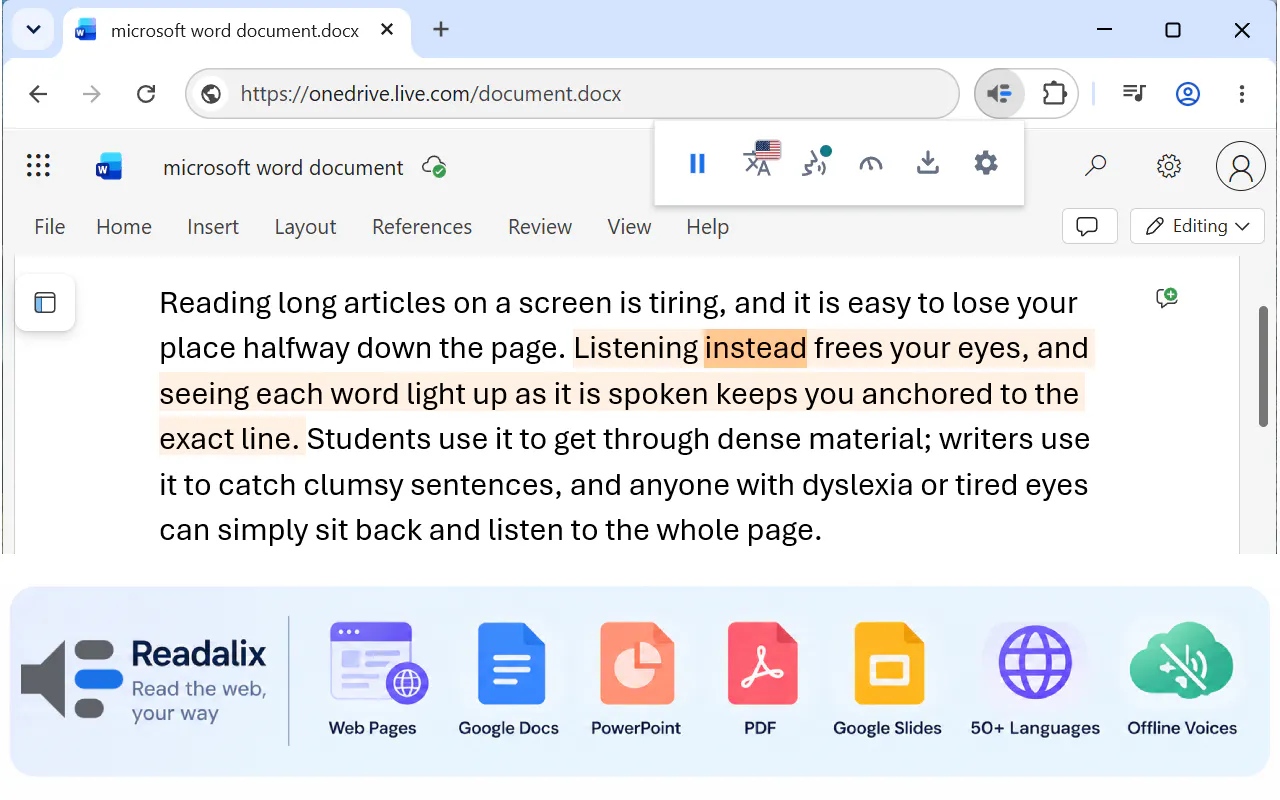The height and width of the screenshot is (800, 1280).
Task: Open the Readalix language translation option
Action: pos(761,159)
